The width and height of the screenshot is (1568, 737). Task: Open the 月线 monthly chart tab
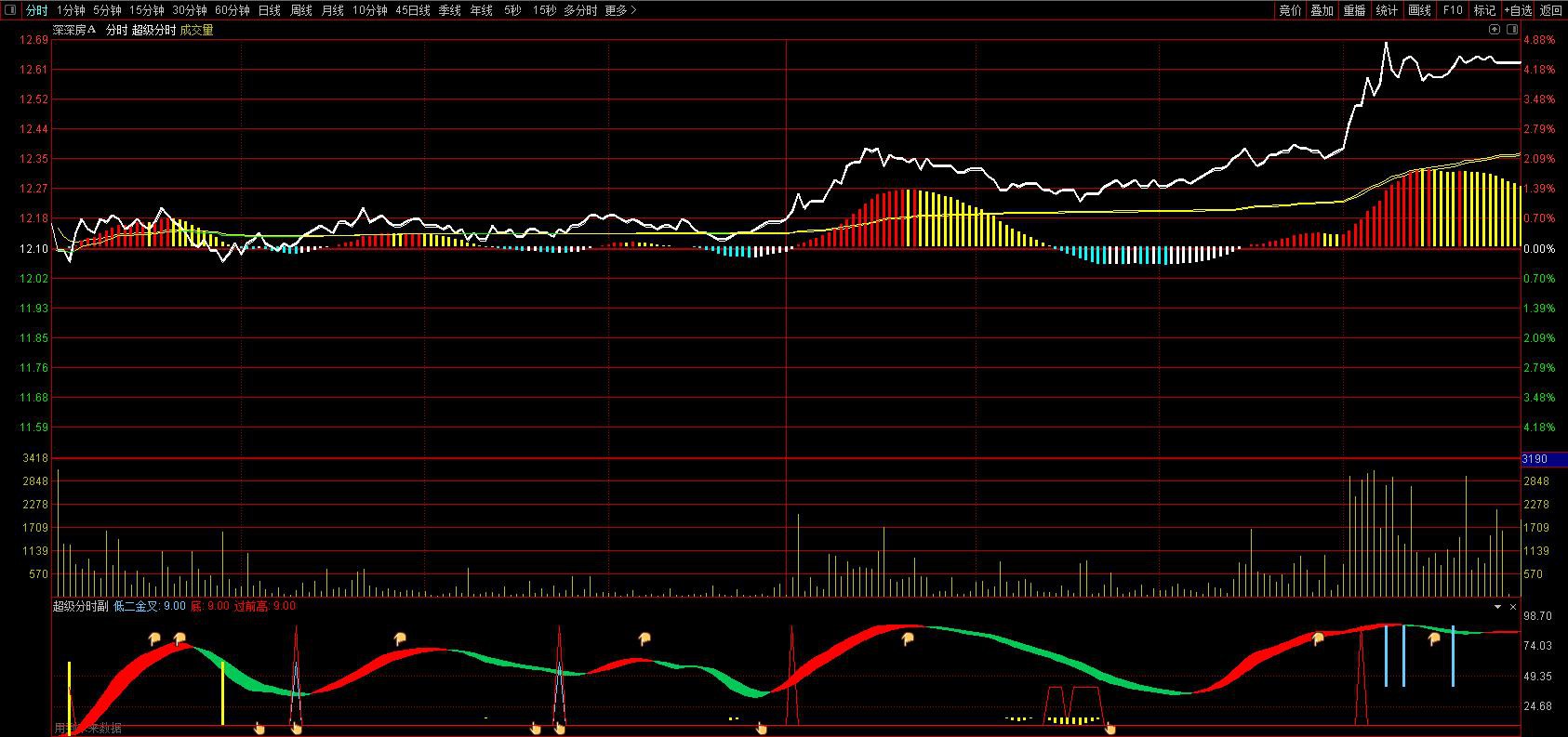coord(333,10)
